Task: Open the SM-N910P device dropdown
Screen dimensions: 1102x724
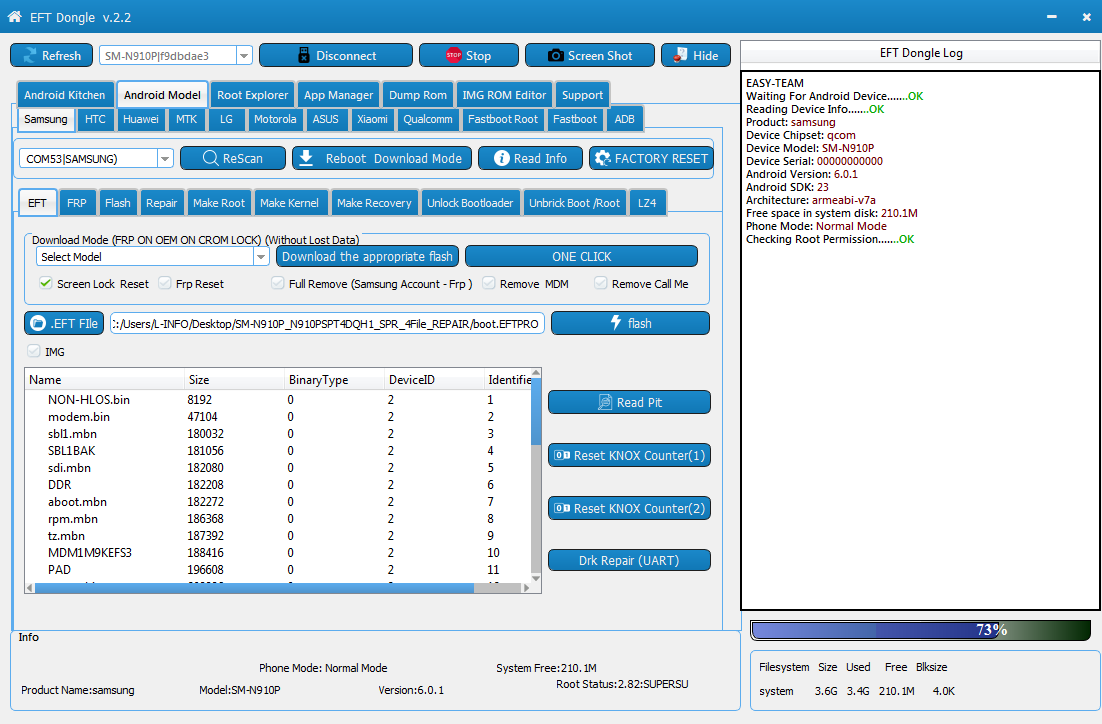Action: [244, 56]
